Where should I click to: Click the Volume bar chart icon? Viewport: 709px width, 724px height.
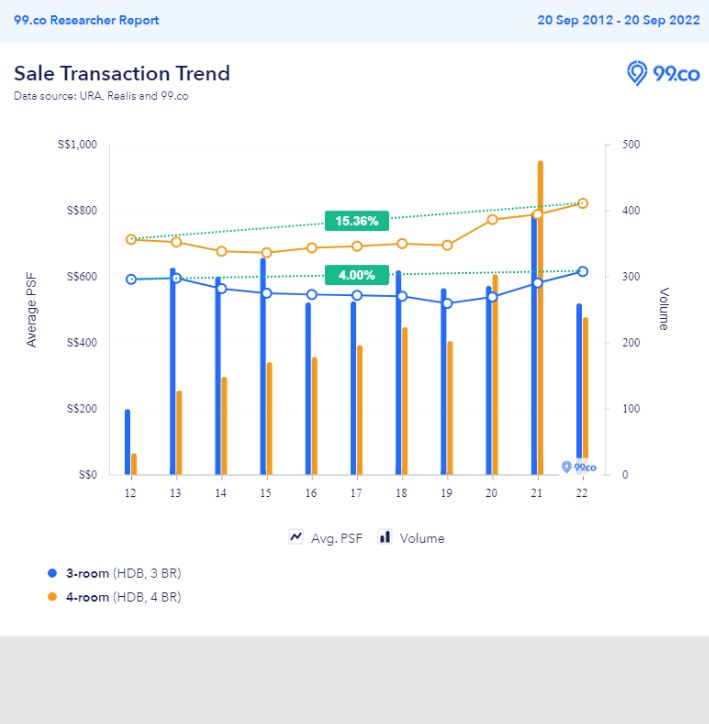click(384, 537)
